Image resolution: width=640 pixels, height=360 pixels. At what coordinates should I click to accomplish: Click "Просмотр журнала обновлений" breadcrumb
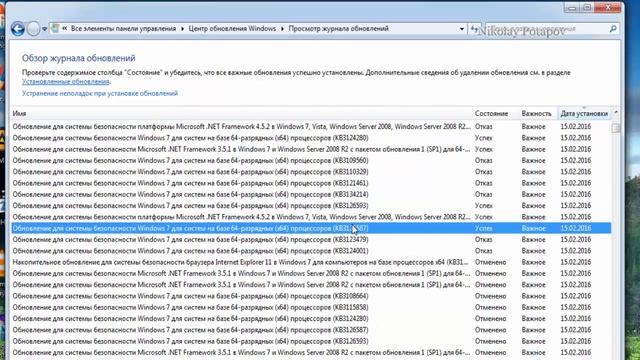coord(338,29)
